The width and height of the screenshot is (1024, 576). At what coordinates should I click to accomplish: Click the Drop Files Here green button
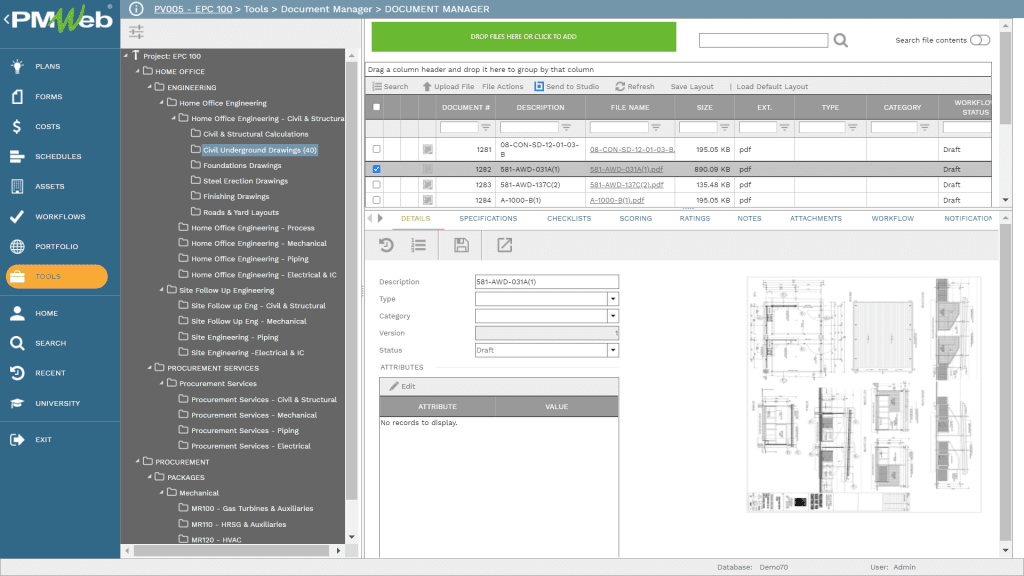(524, 37)
